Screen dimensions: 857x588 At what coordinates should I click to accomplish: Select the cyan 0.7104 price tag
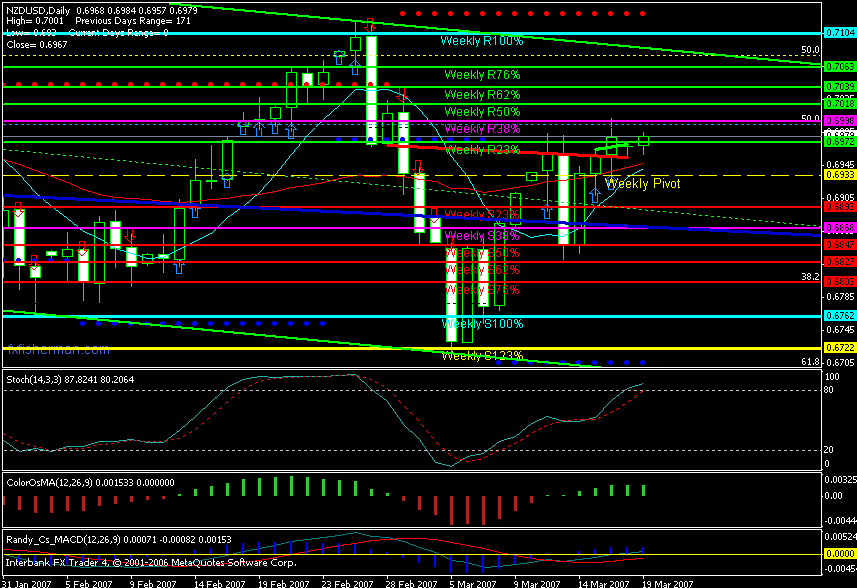(838, 33)
